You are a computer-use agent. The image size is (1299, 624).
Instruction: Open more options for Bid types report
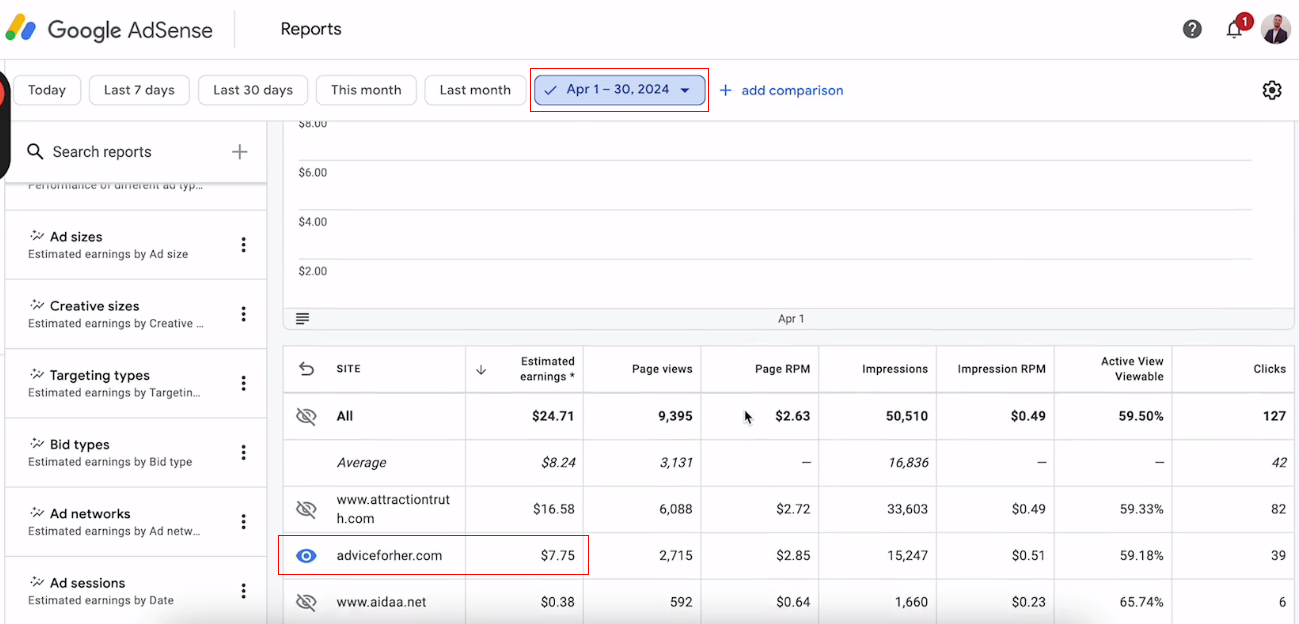pos(243,452)
